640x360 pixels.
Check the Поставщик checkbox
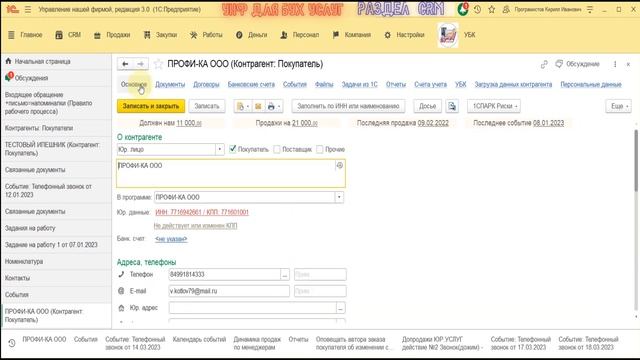pos(277,149)
